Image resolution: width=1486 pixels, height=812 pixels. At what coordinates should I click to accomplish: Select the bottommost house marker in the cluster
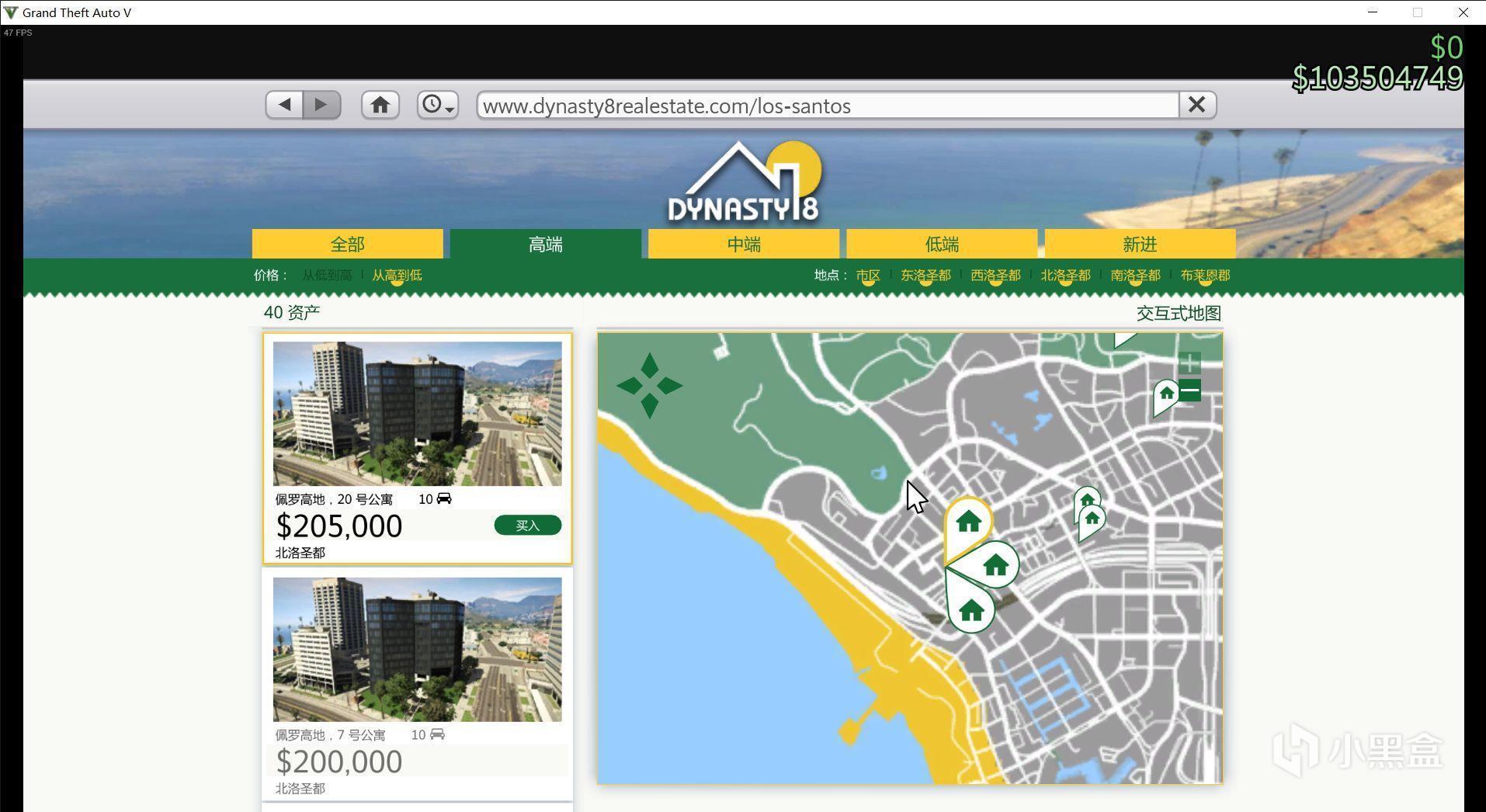pyautogui.click(x=970, y=609)
